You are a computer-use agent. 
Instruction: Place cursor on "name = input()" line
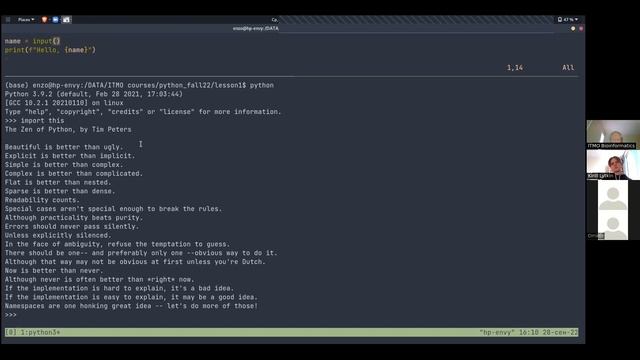point(32,41)
